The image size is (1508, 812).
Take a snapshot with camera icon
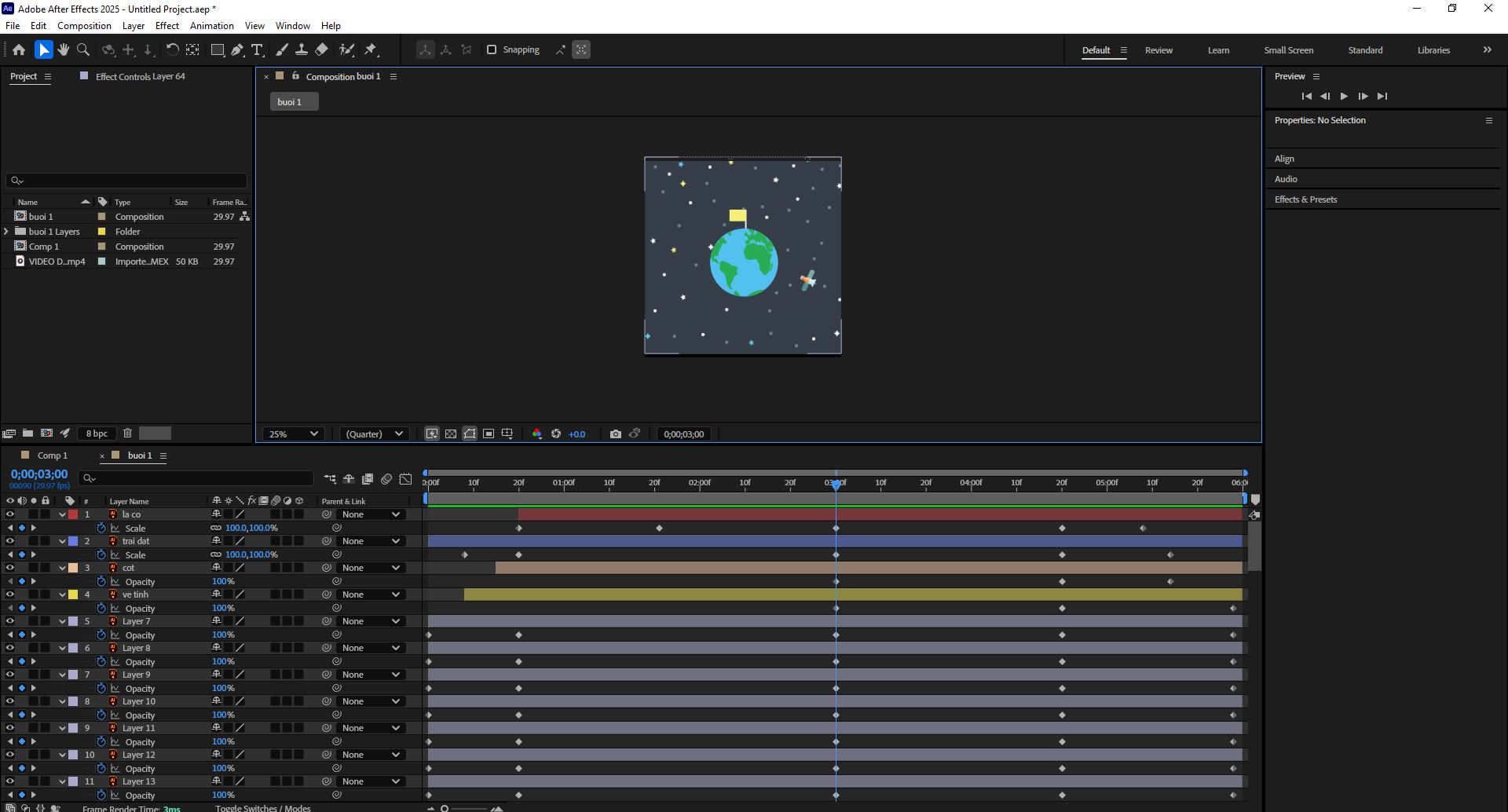point(616,433)
